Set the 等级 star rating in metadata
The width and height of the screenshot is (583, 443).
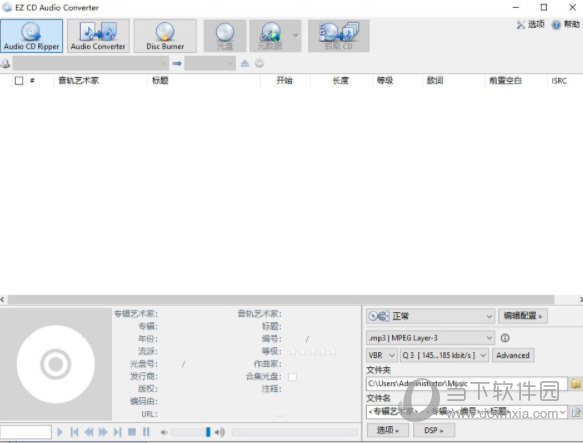[313, 351]
